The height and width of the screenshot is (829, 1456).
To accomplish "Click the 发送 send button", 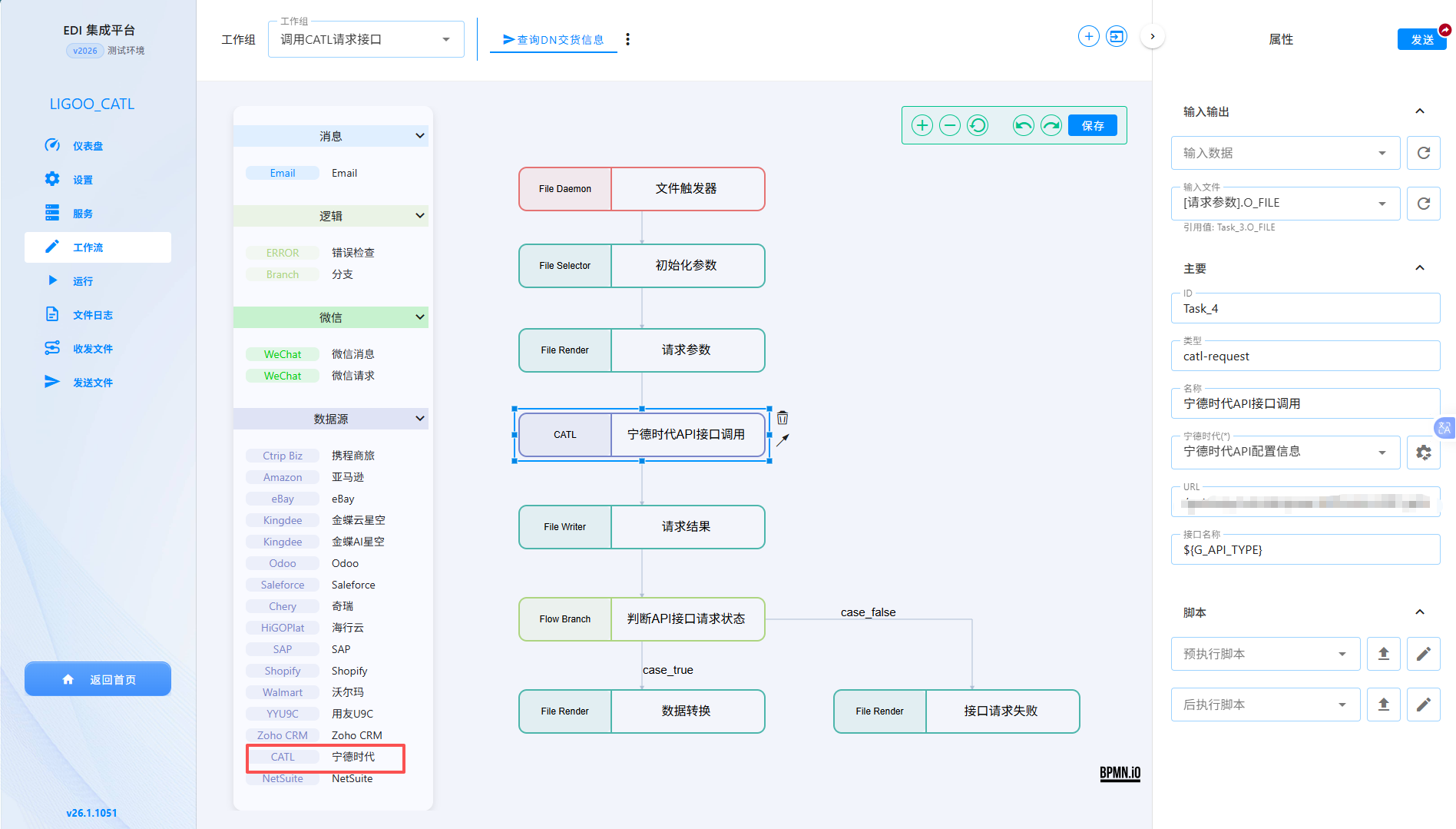I will pos(1421,39).
